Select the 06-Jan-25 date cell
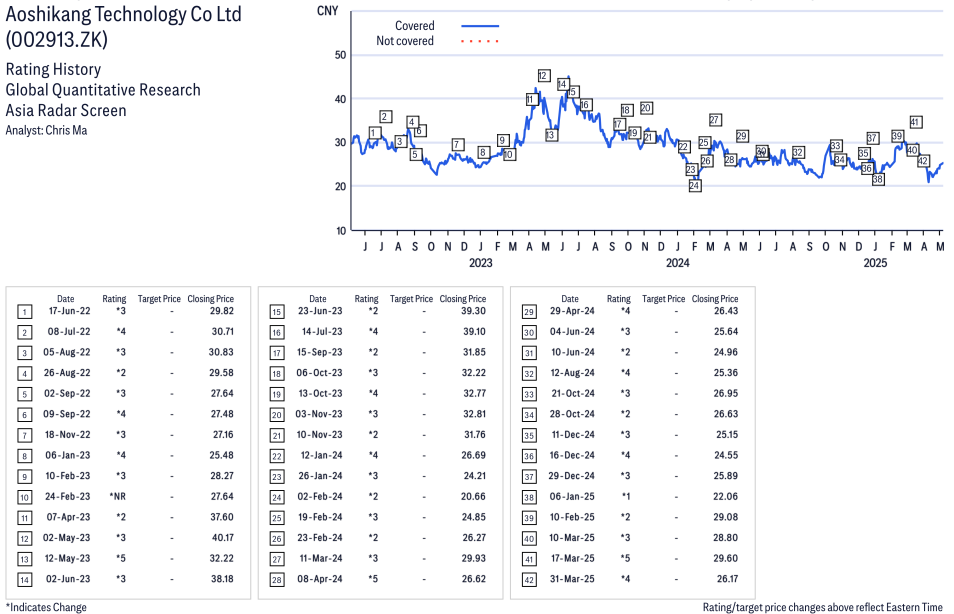Viewport: 954px width, 614px height. point(573,497)
